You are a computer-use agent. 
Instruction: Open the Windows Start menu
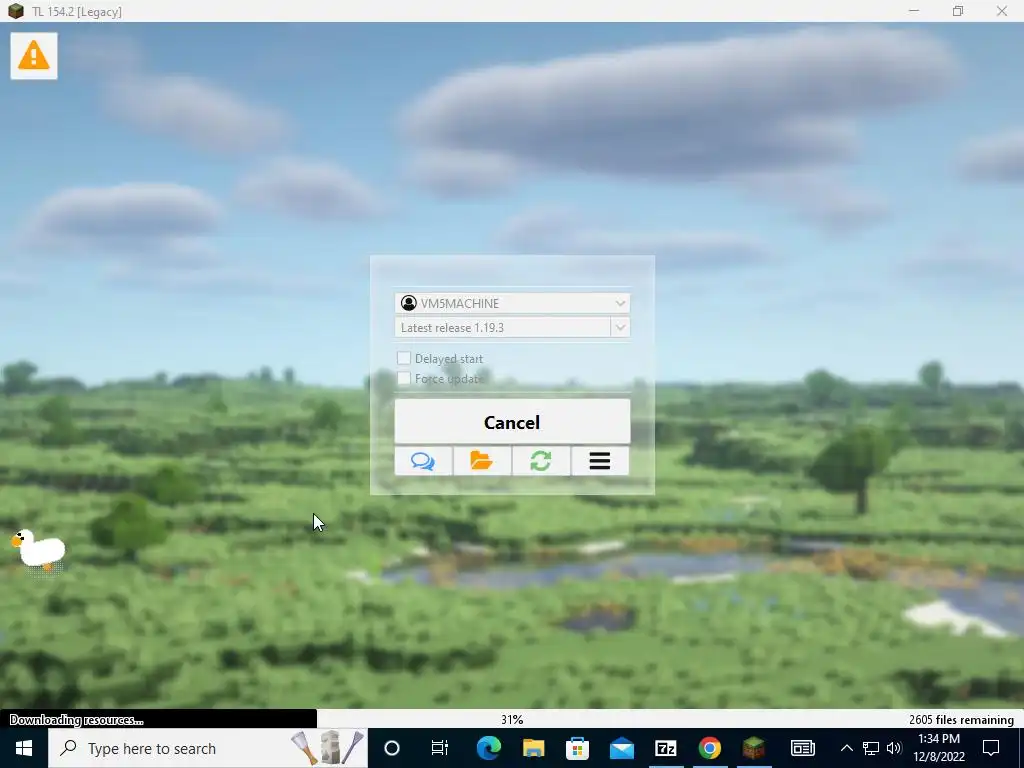coord(24,748)
